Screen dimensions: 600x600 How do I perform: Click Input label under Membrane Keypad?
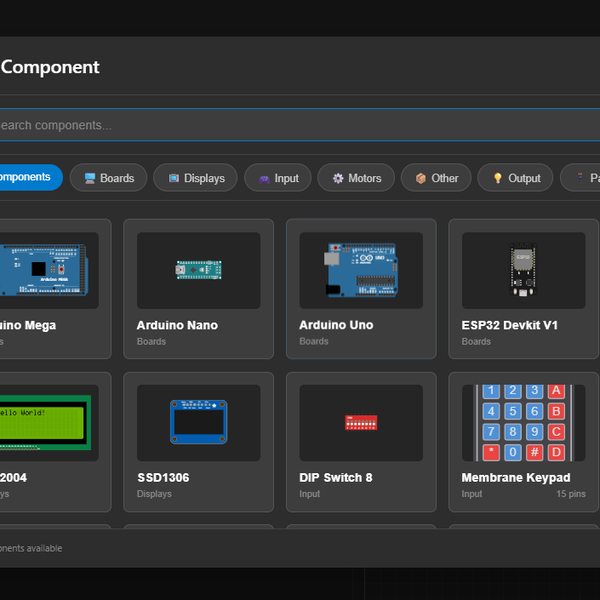point(472,494)
